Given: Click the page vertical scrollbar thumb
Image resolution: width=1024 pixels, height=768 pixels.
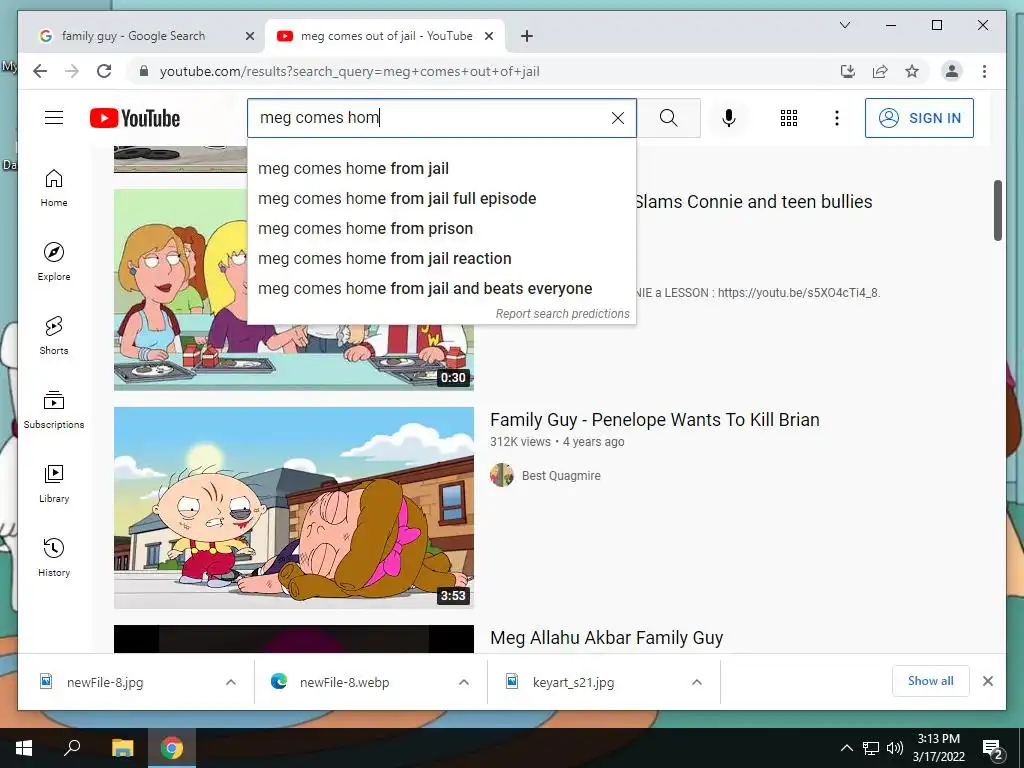Looking at the screenshot, I should 998,210.
